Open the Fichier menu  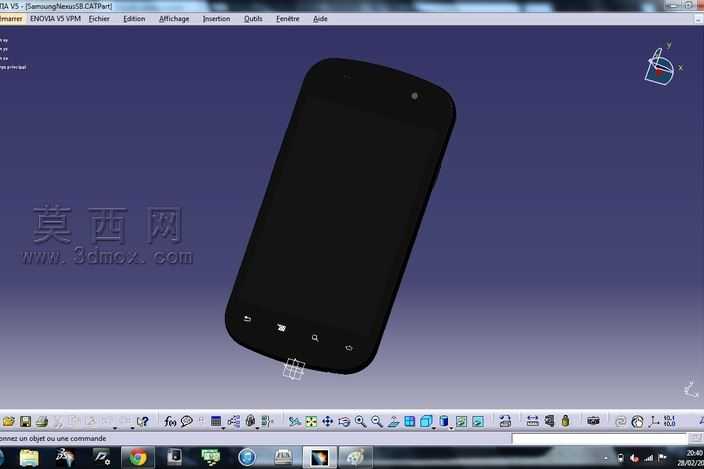[99, 19]
